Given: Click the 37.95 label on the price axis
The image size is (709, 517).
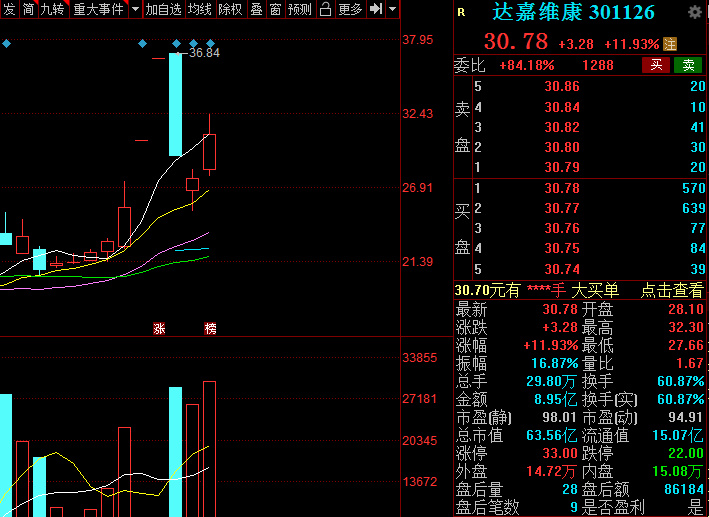Looking at the screenshot, I should tap(418, 40).
